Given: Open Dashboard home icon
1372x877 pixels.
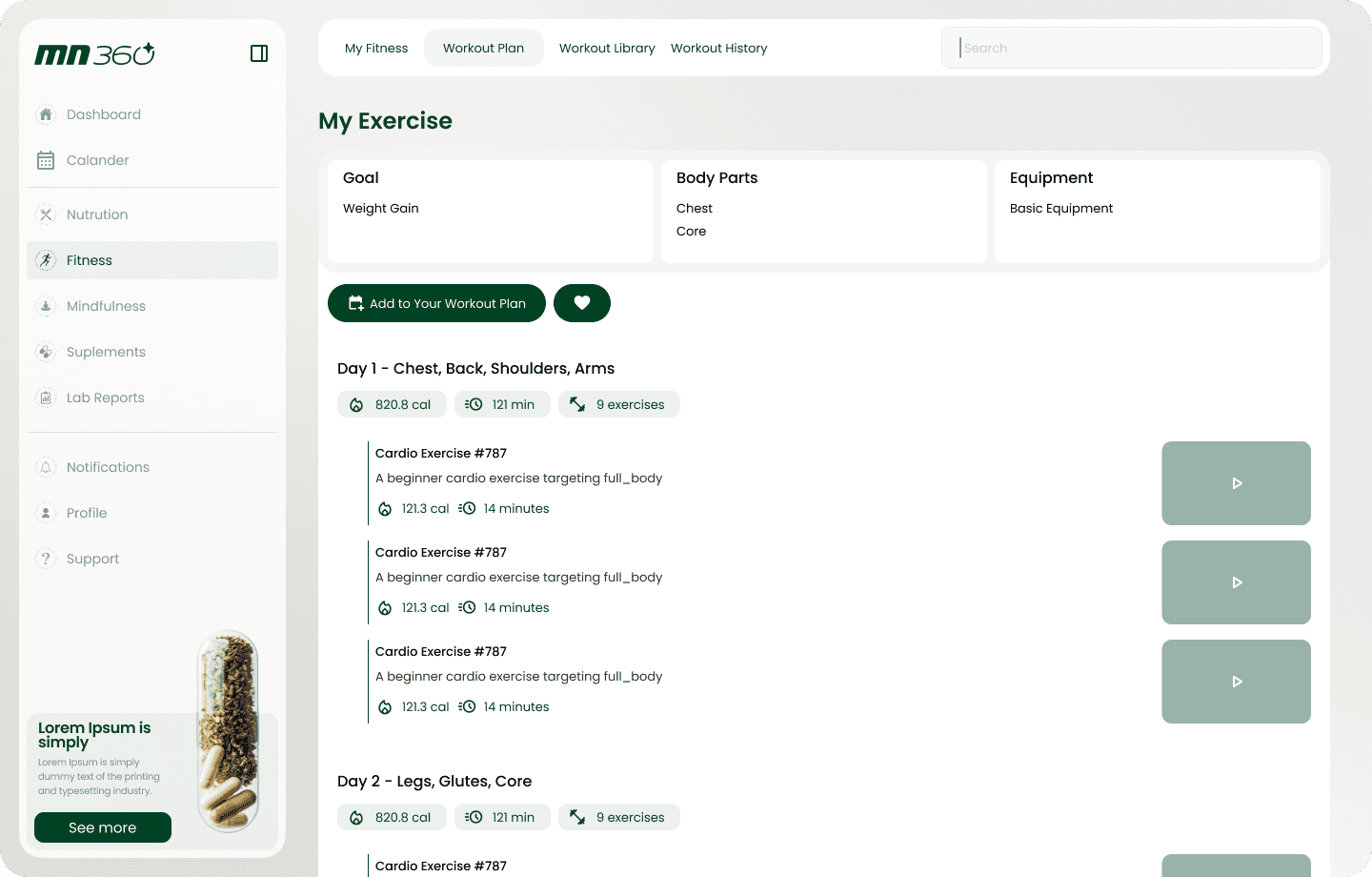Looking at the screenshot, I should click(x=46, y=114).
